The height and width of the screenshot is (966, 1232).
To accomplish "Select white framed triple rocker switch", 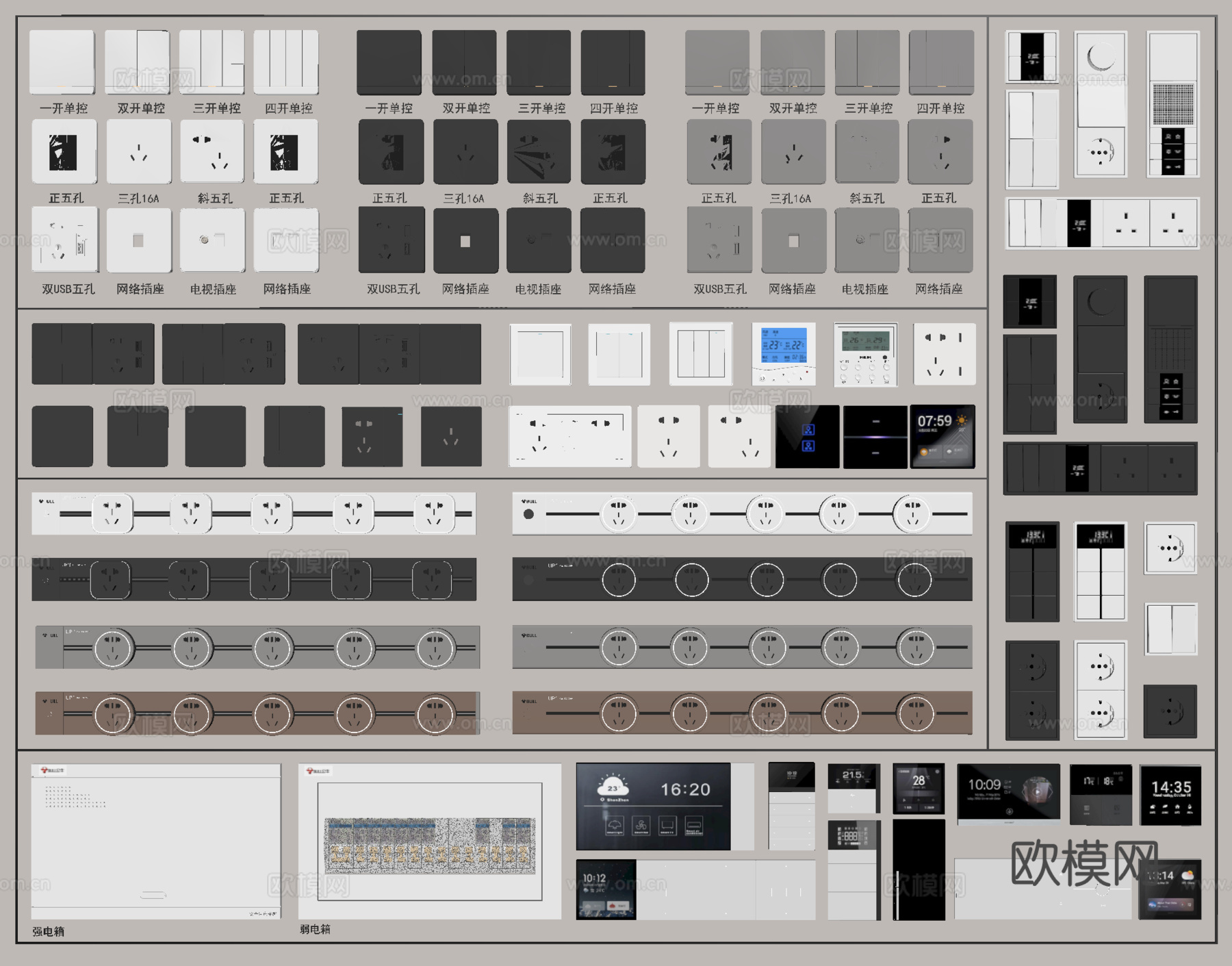I will point(701,355).
